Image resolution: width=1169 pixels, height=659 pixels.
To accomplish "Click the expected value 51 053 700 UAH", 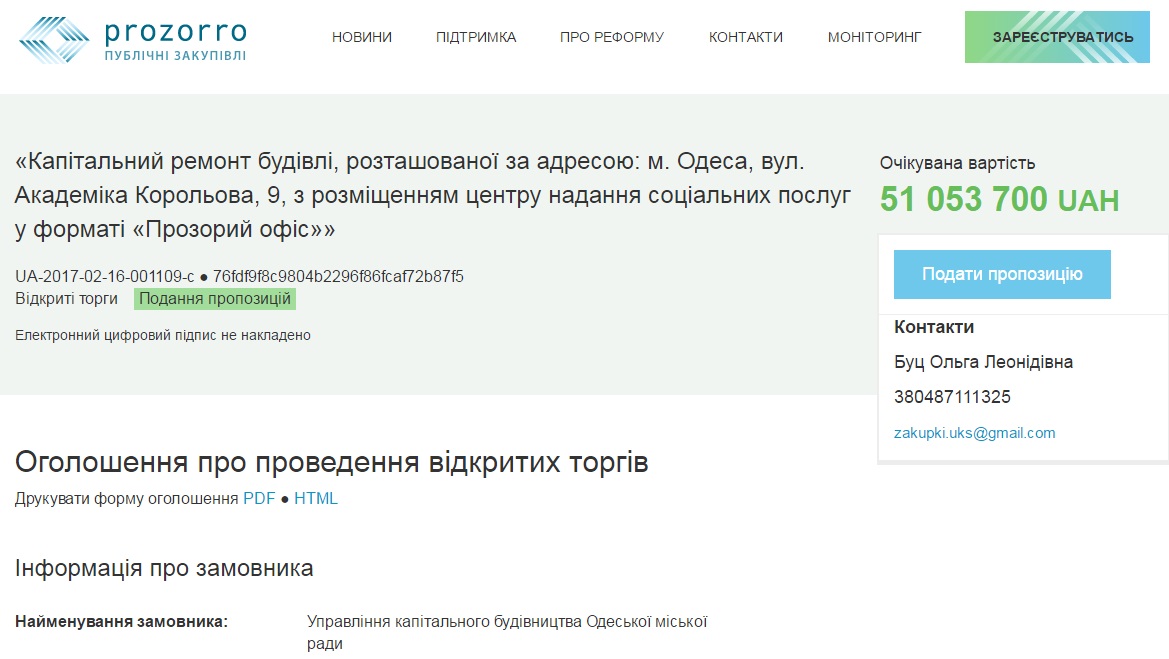I will (999, 200).
